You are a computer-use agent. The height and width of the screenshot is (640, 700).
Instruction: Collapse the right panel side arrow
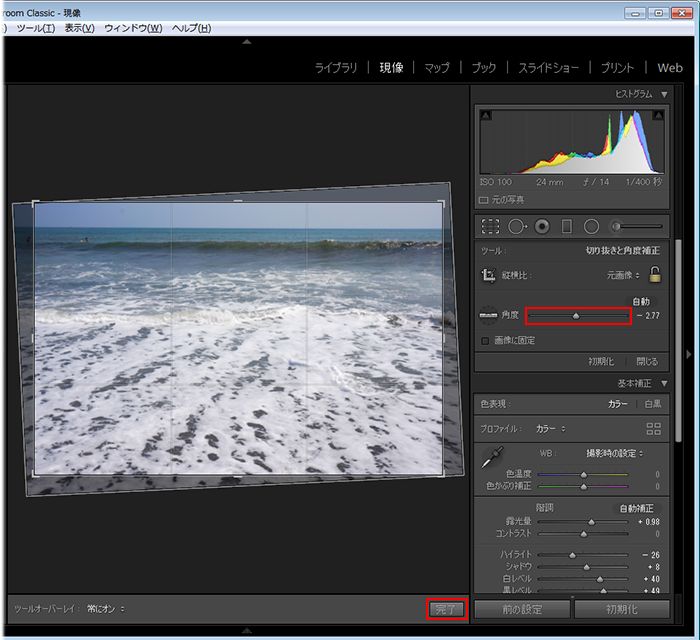point(689,354)
